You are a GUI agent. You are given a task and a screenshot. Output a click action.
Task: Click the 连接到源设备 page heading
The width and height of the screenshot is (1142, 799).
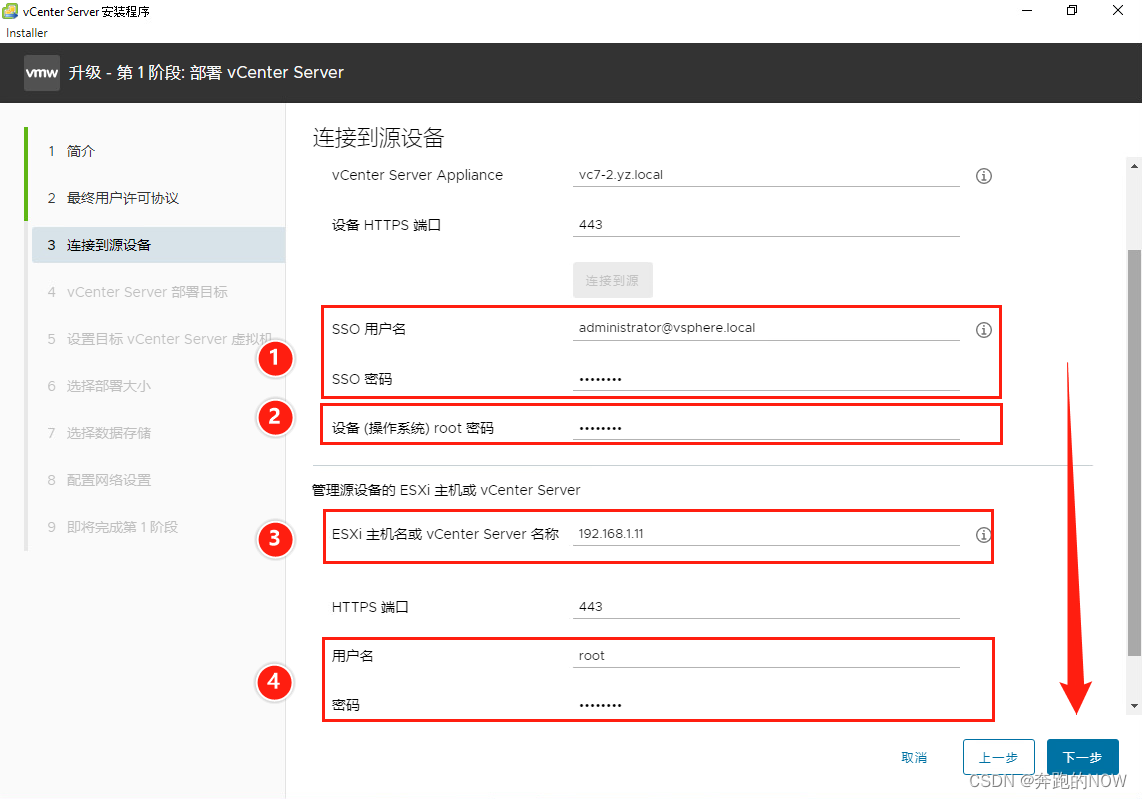click(x=379, y=138)
